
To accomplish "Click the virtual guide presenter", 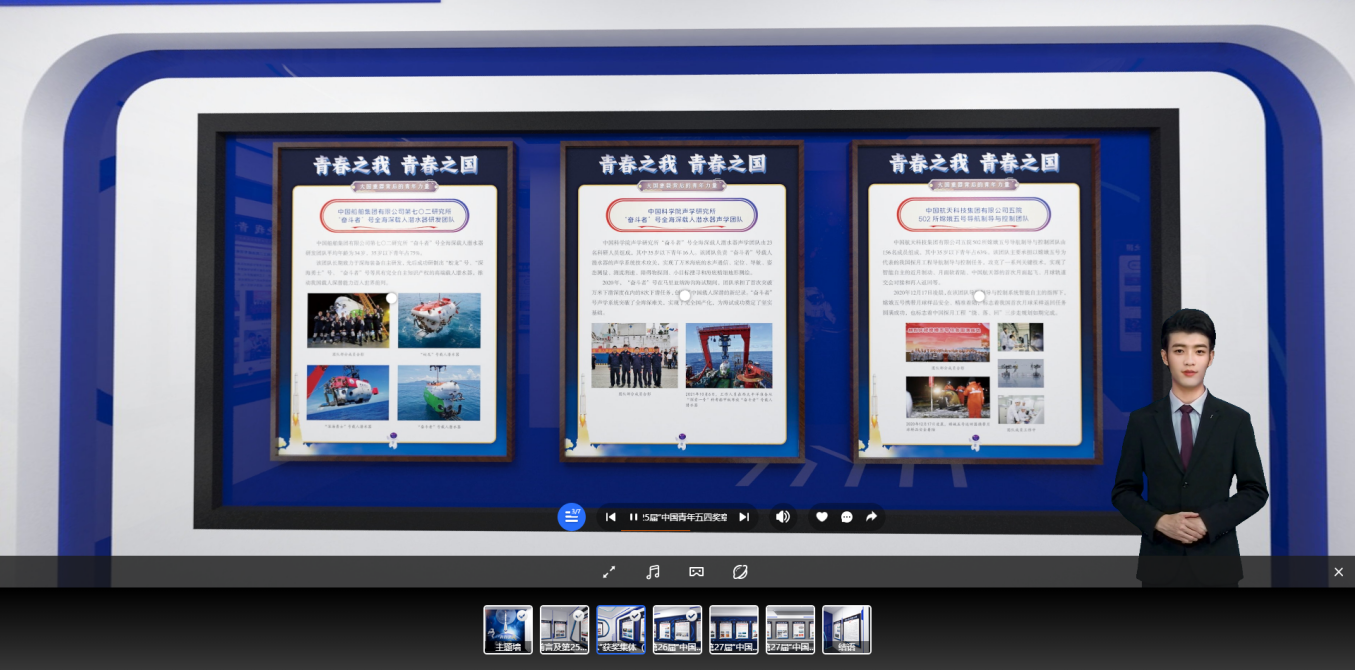I will [1188, 447].
